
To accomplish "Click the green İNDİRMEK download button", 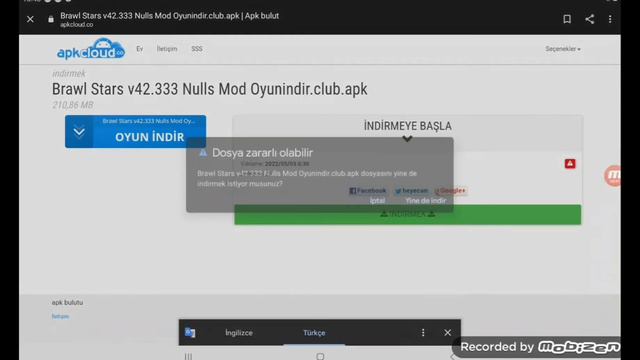I will [407, 215].
